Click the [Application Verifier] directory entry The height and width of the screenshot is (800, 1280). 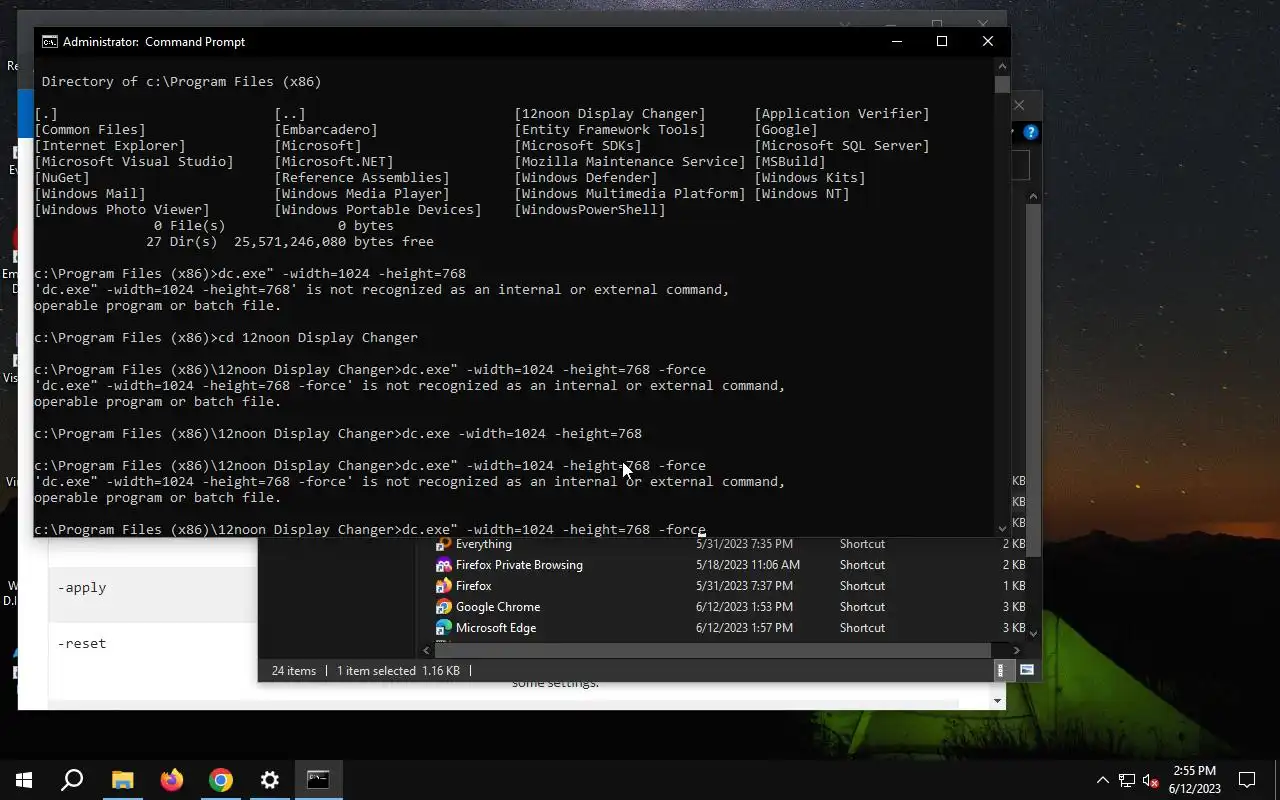tap(842, 114)
